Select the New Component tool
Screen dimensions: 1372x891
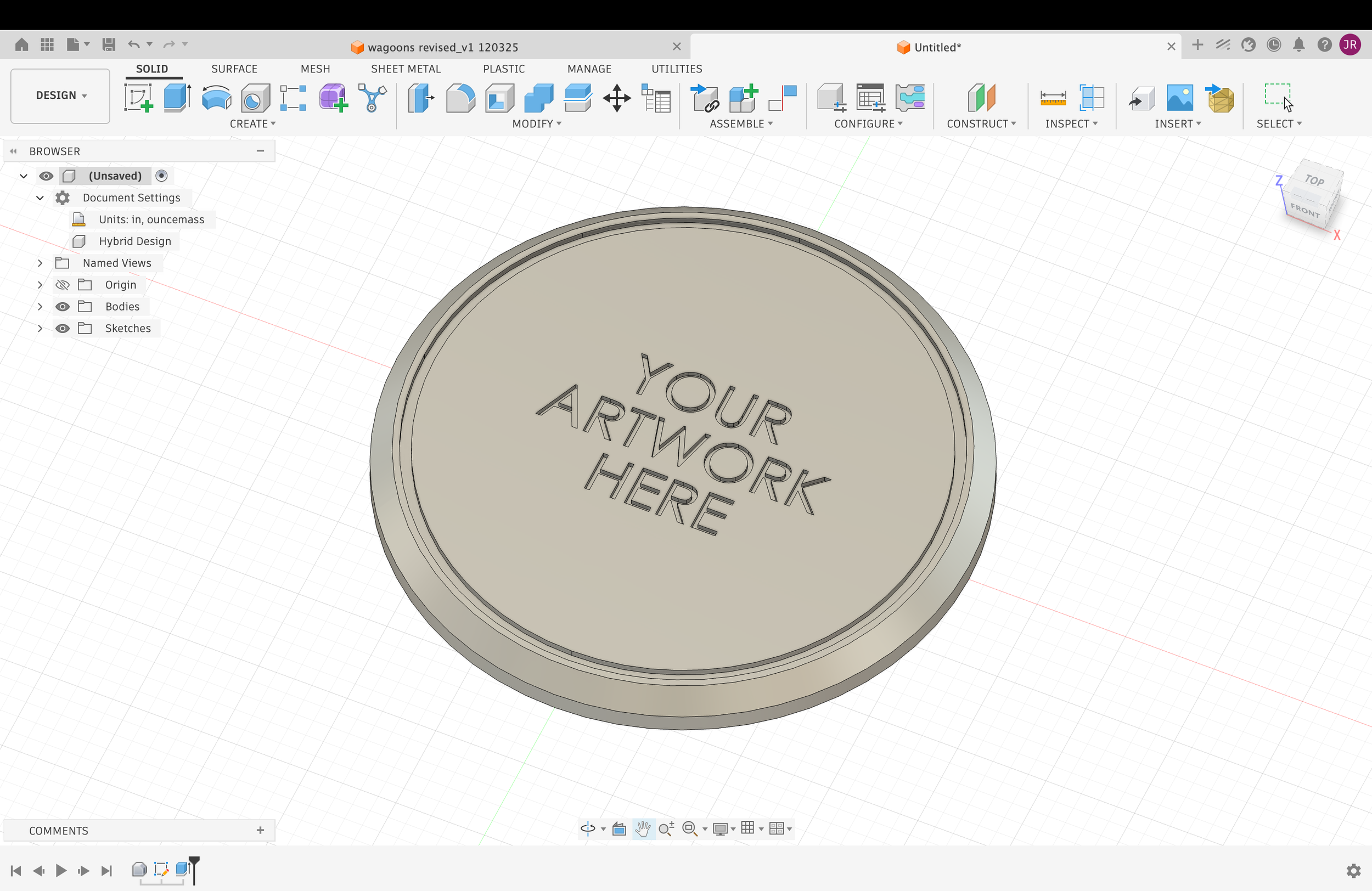(x=744, y=98)
